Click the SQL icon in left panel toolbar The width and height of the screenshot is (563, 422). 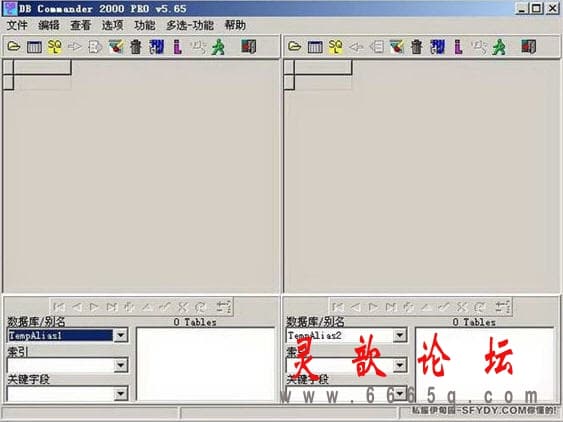click(x=55, y=47)
